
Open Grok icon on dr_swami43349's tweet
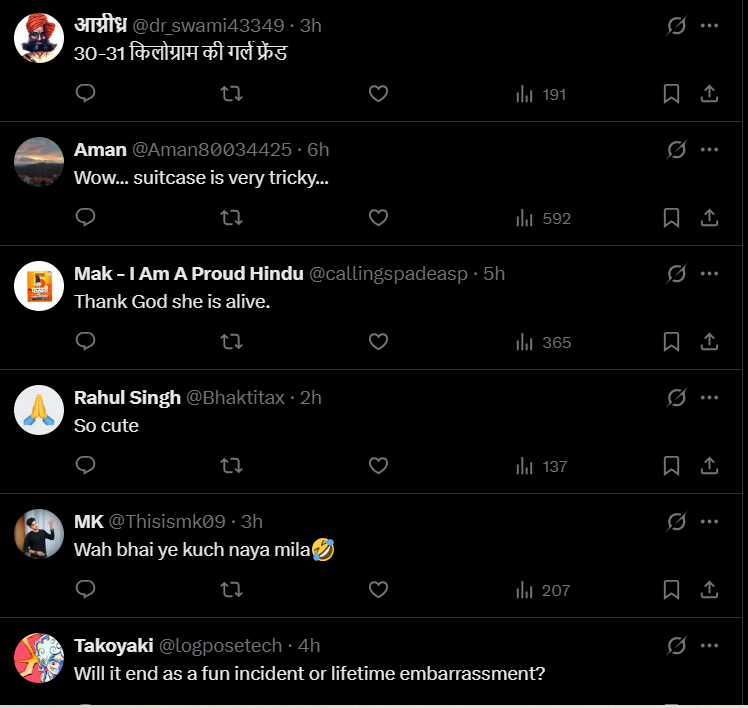point(677,26)
